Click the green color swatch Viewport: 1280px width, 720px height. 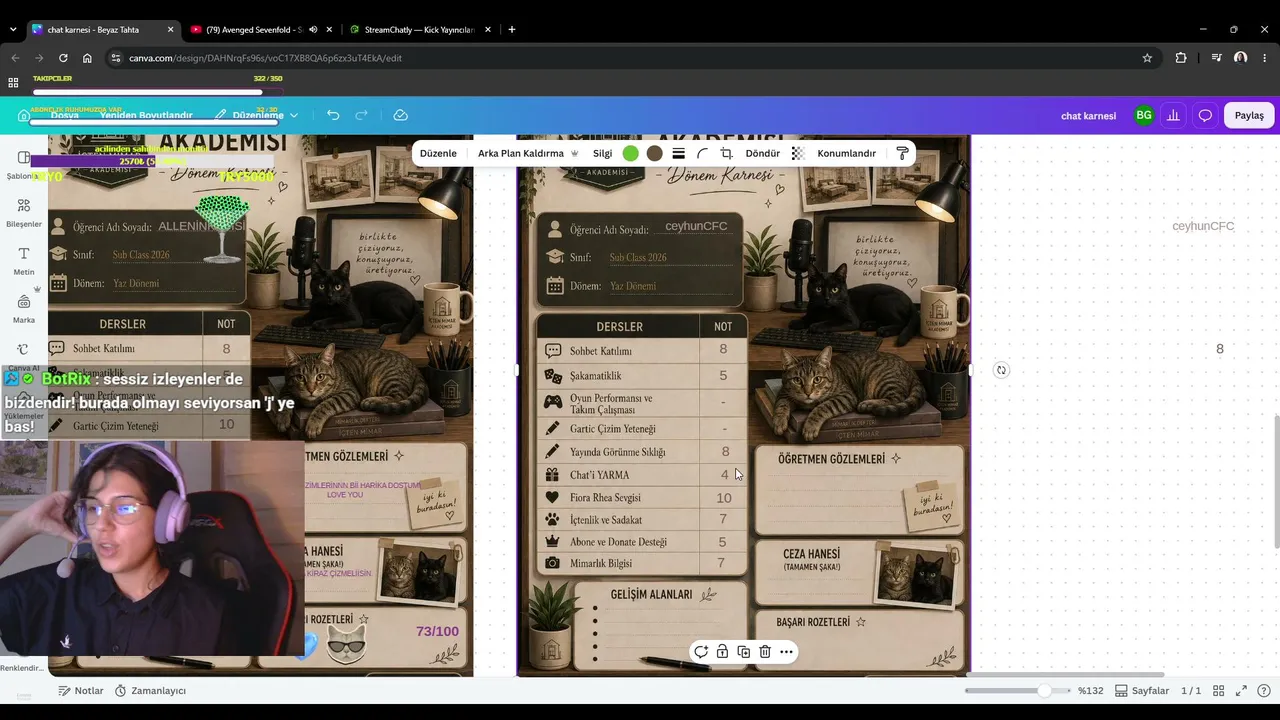[630, 153]
